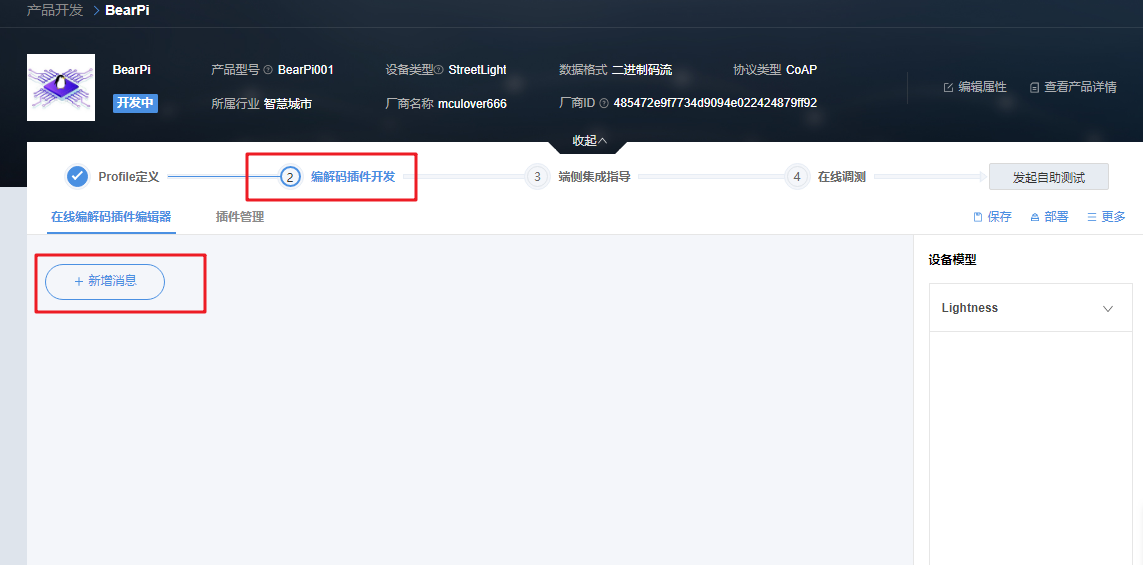This screenshot has height=565, width=1143.
Task: Click the step 4 circle icon
Action: 797,176
